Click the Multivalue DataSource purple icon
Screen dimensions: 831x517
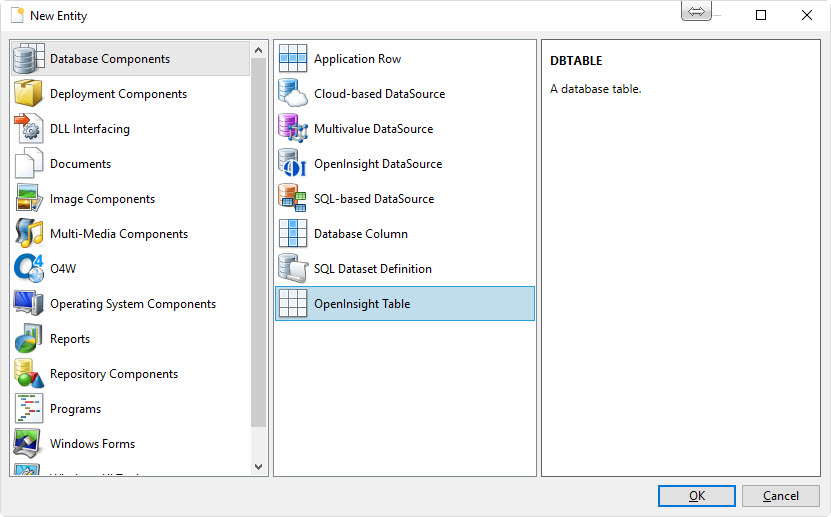click(293, 128)
